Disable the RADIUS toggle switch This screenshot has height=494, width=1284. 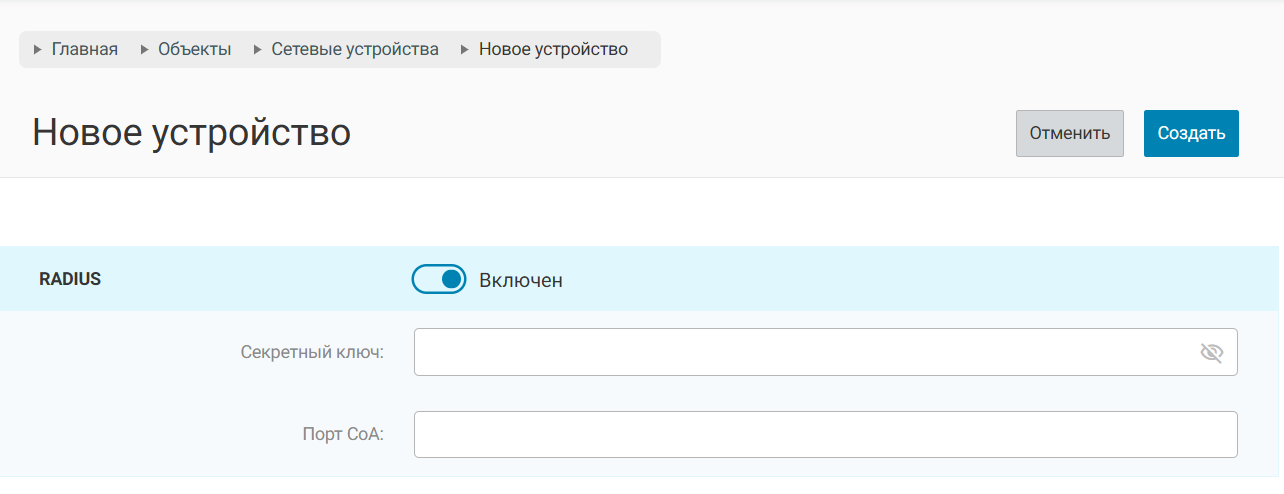pos(439,280)
